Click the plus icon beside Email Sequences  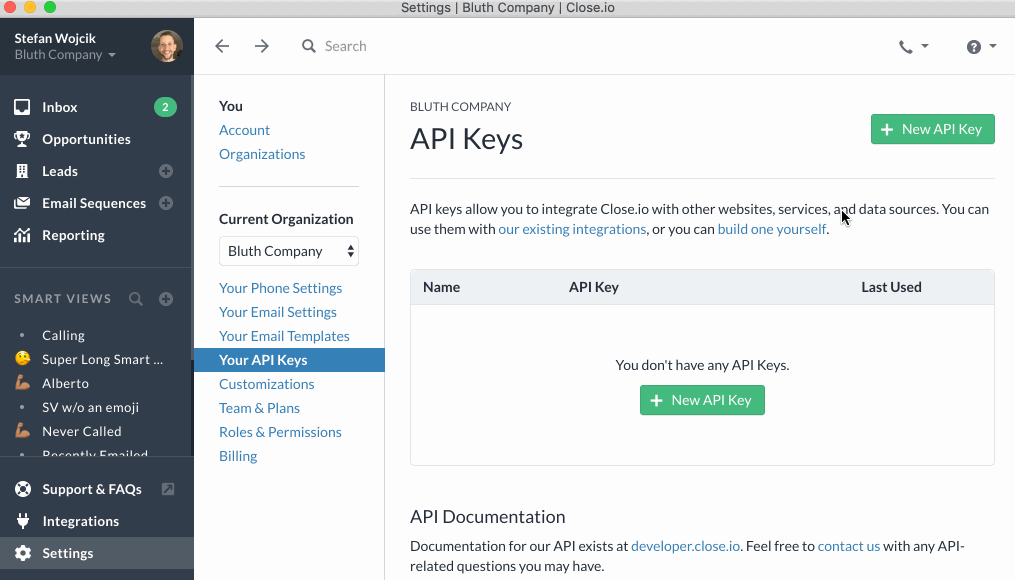coord(168,203)
